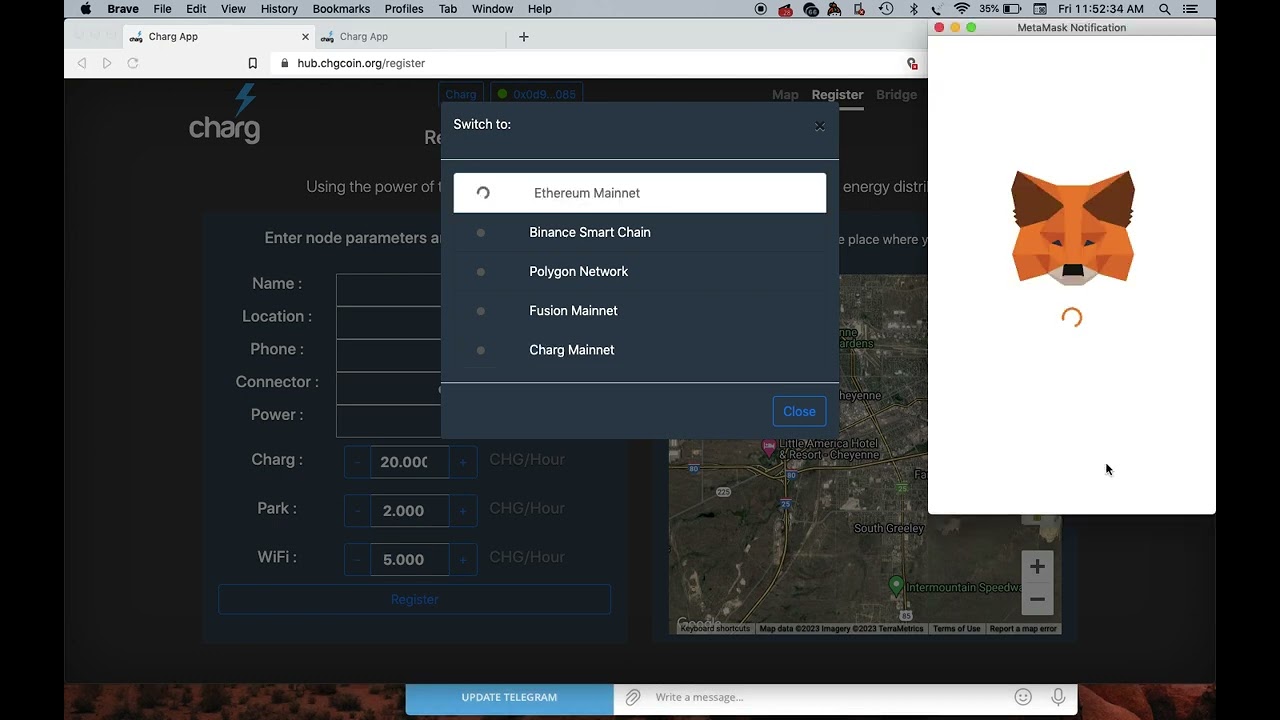
Task: Zoom in on the map
Action: click(x=1037, y=567)
